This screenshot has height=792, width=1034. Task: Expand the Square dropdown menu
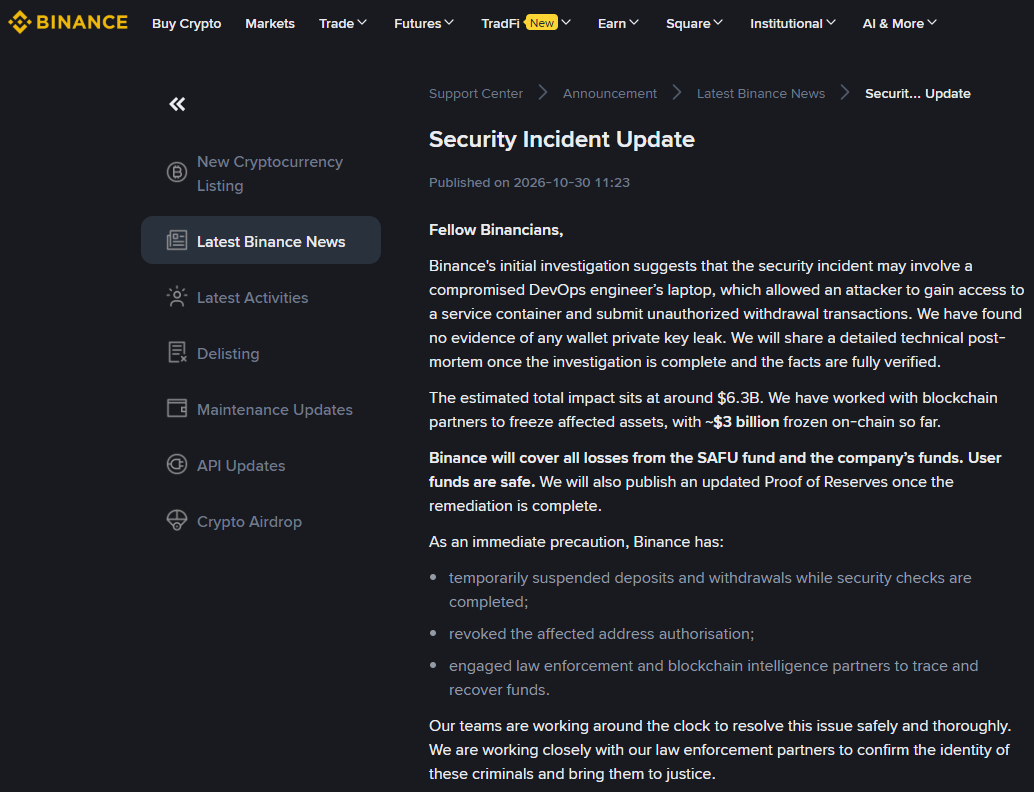tap(694, 23)
